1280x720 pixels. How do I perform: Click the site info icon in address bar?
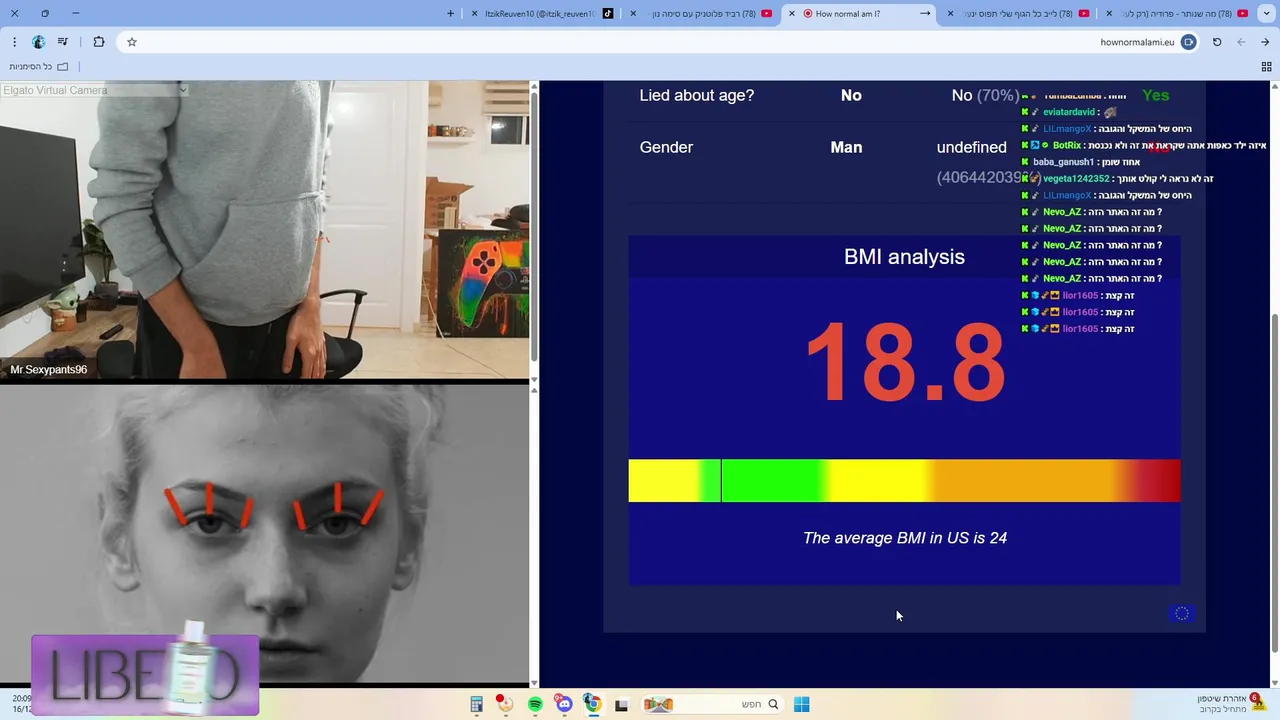[1188, 42]
